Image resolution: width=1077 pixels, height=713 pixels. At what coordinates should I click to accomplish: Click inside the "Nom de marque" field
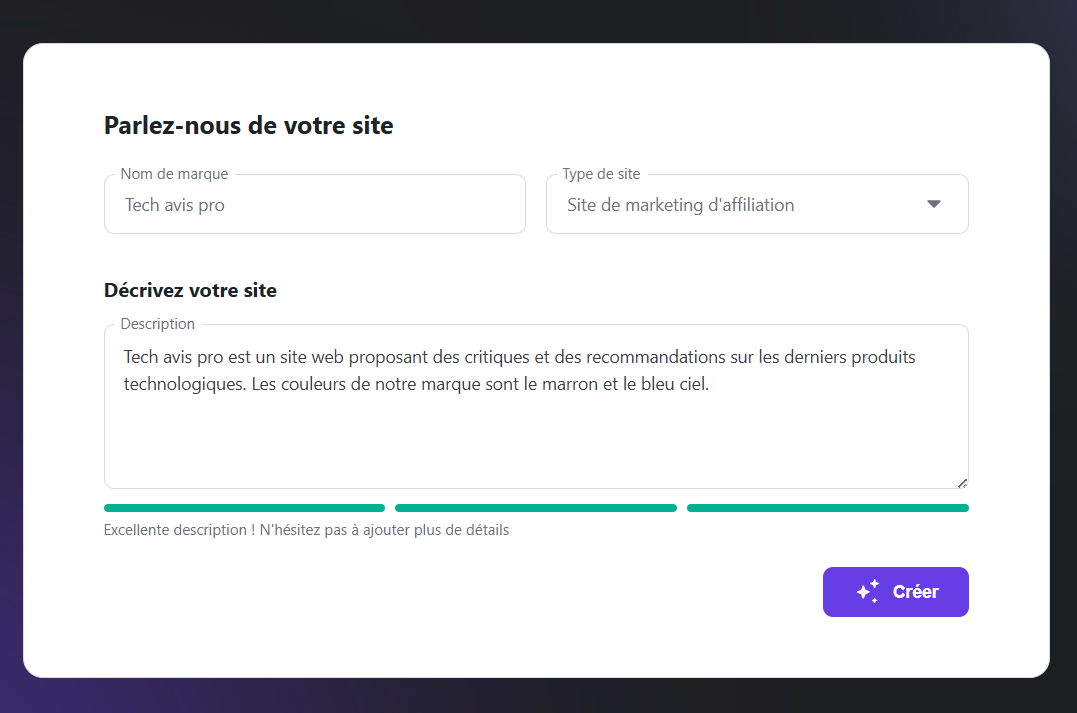pyautogui.click(x=314, y=204)
